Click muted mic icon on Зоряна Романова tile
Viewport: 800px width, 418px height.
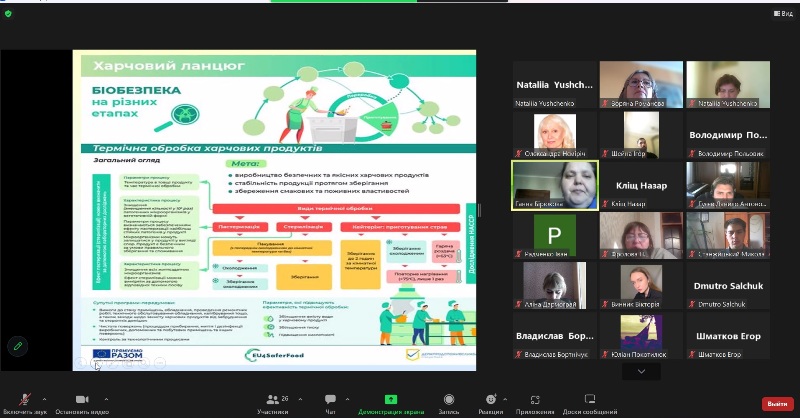(605, 104)
